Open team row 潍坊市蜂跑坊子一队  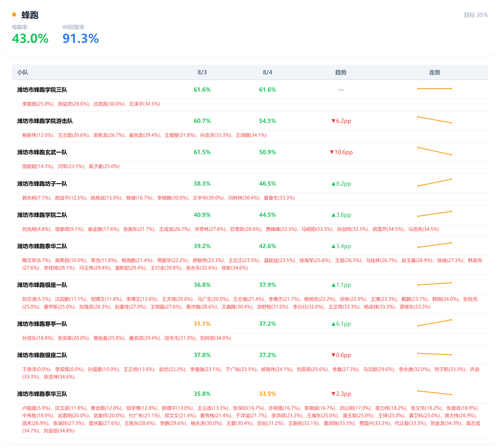point(42,184)
